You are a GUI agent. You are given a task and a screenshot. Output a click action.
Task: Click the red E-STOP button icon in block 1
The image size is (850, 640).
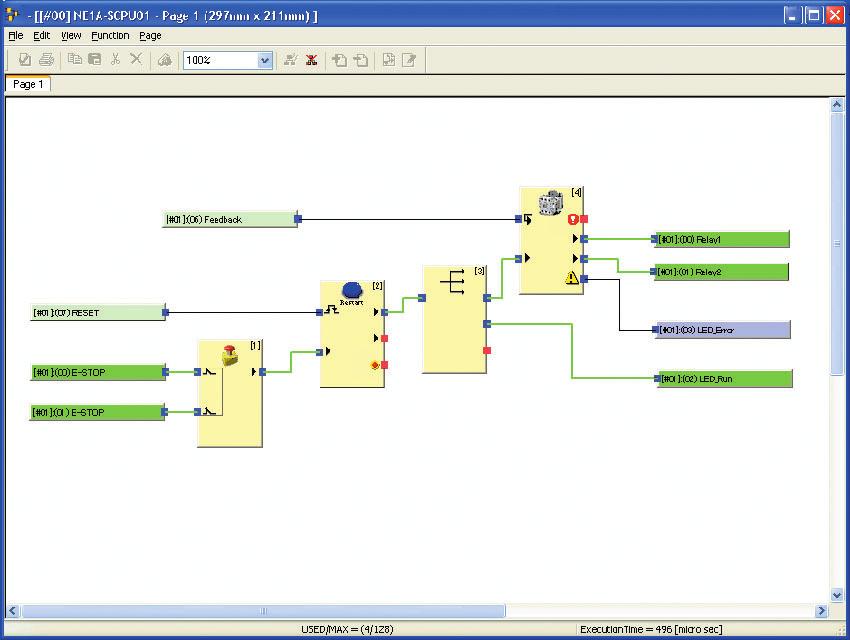[x=230, y=355]
